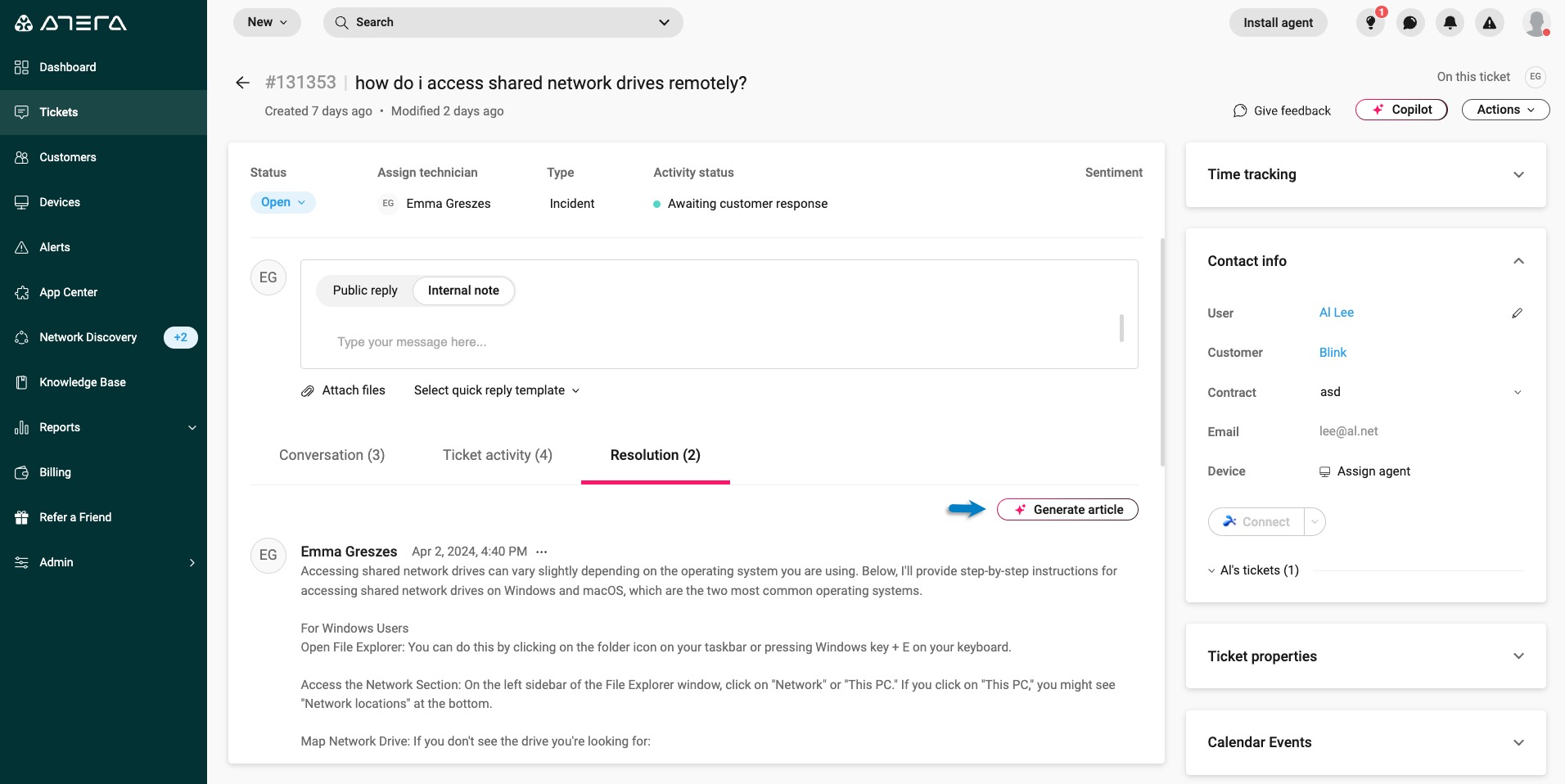Select the Internal note toggle
1565x784 pixels.
click(x=463, y=291)
